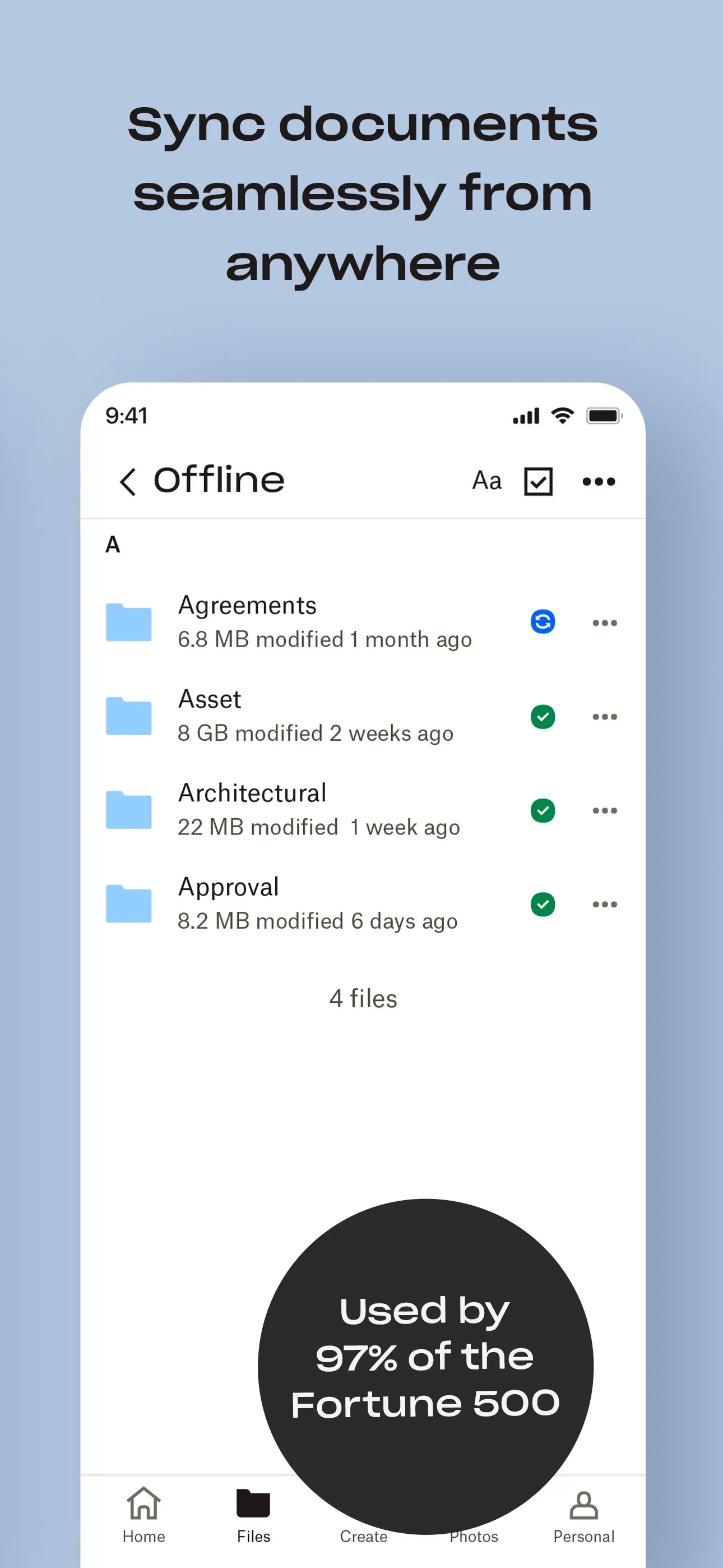Tap the green synced check for Architectural
This screenshot has height=1568, width=723.
point(543,810)
